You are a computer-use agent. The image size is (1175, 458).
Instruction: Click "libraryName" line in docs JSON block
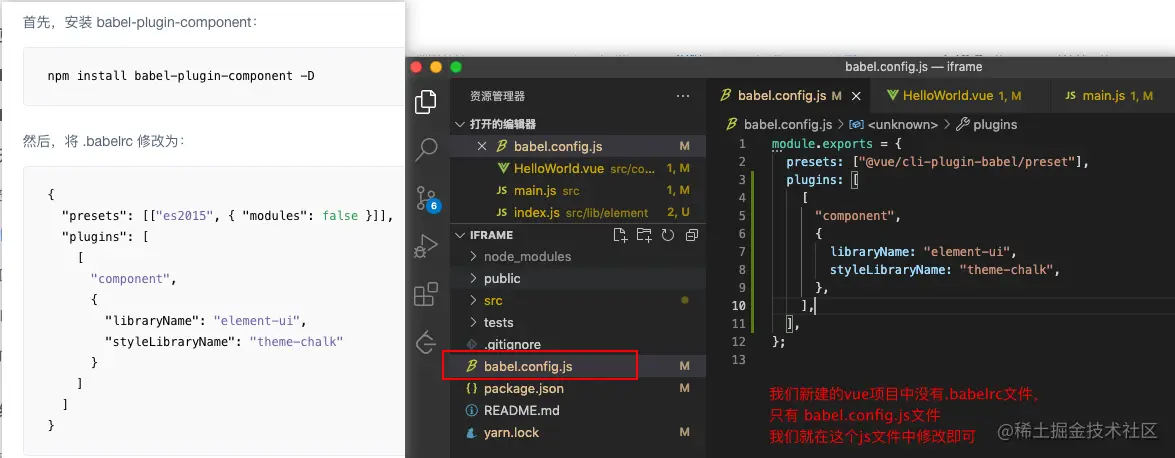click(206, 320)
